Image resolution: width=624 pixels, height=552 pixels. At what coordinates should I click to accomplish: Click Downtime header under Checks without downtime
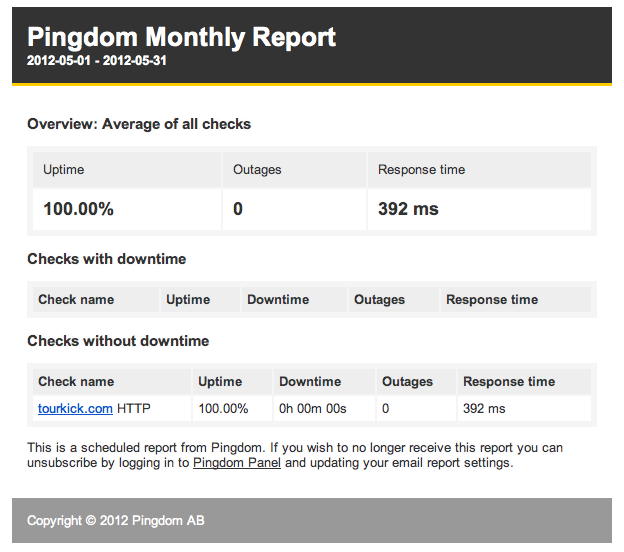click(324, 381)
